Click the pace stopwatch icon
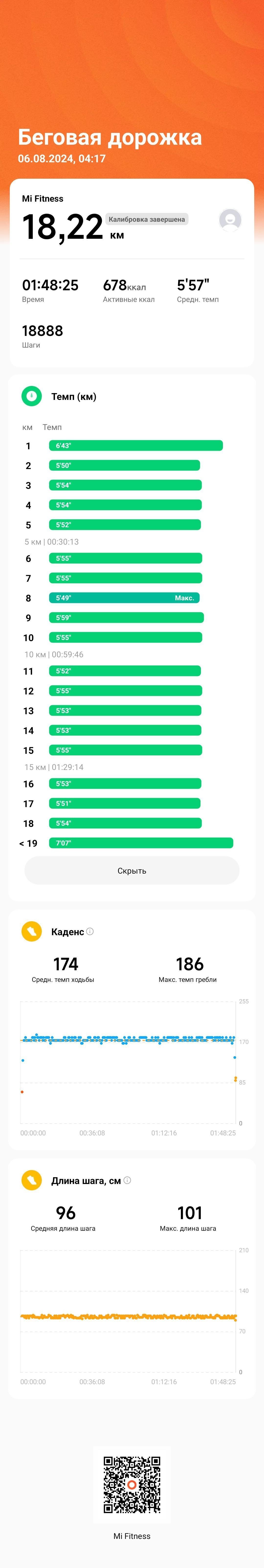 tap(32, 396)
